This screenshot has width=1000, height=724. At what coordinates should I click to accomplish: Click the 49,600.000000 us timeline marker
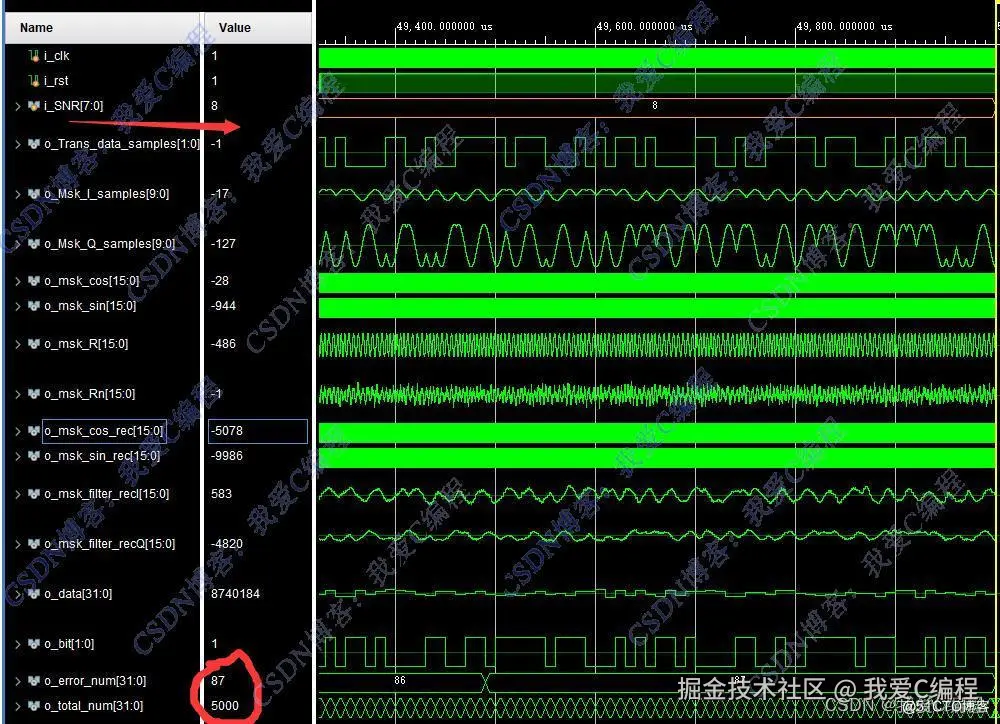click(644, 27)
